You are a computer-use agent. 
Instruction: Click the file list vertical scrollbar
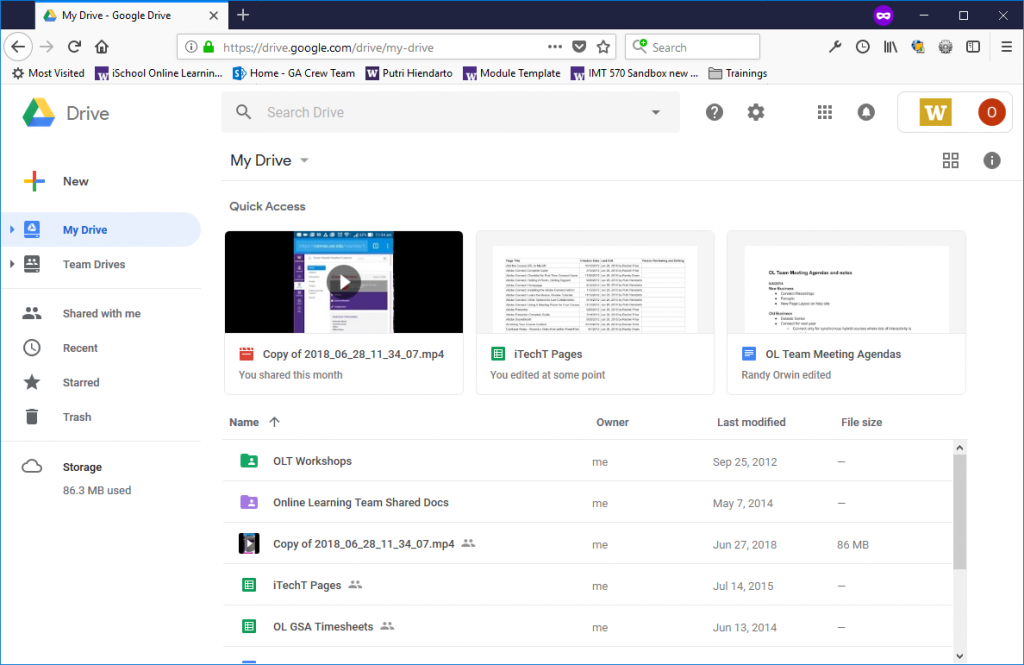(959, 511)
